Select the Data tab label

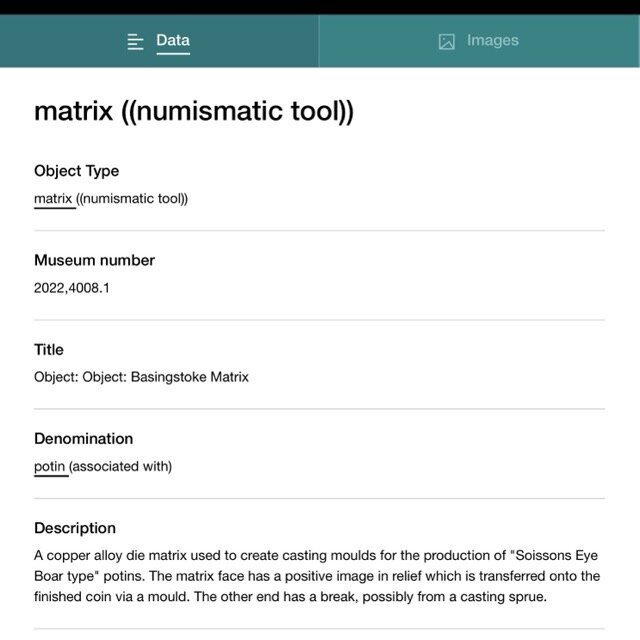click(173, 40)
